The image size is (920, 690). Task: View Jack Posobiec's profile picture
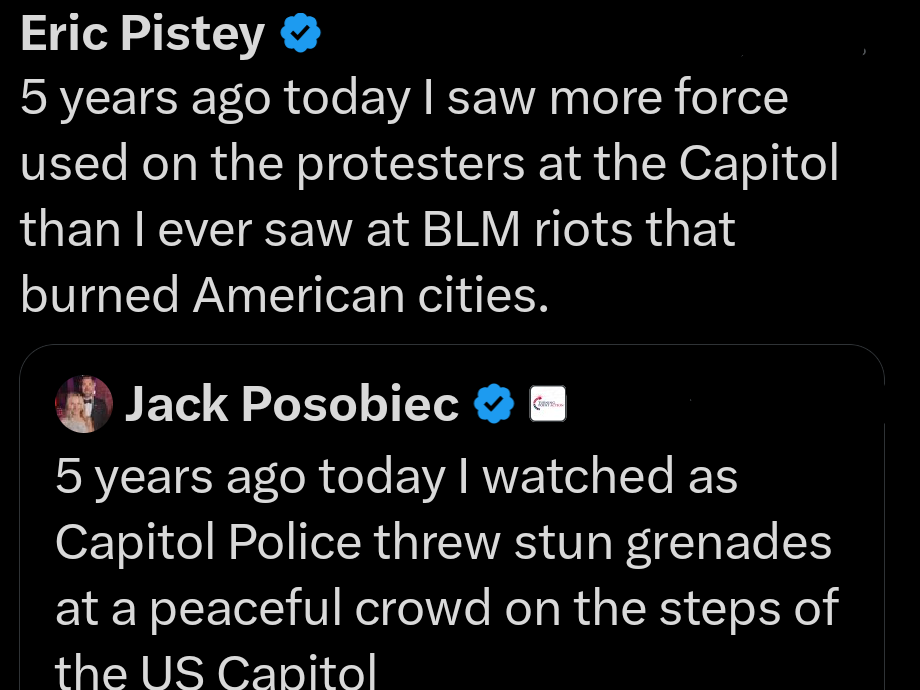click(x=84, y=404)
